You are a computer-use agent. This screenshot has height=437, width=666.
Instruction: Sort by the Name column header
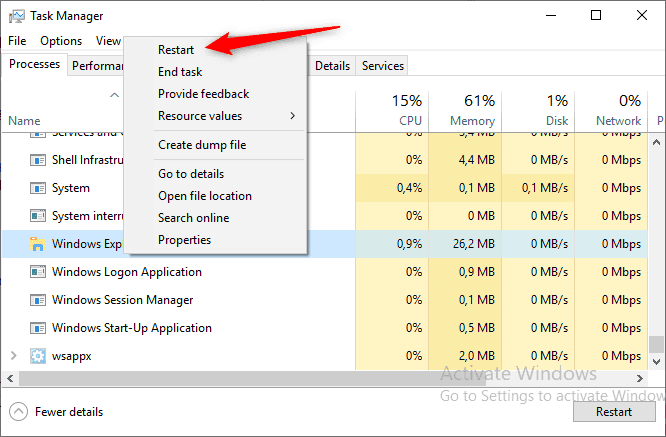coord(24,121)
